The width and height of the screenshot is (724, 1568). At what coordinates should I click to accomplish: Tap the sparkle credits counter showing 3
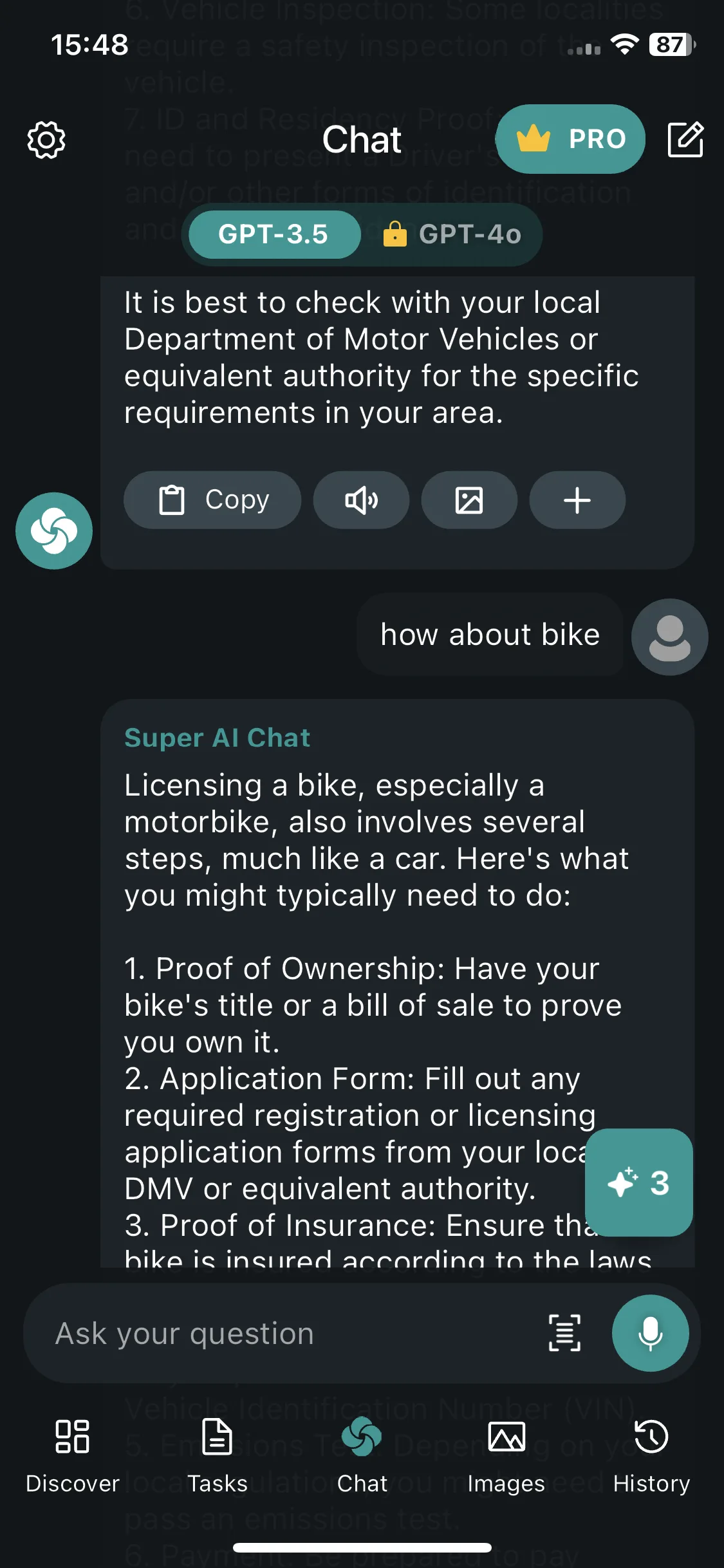[x=638, y=1182]
